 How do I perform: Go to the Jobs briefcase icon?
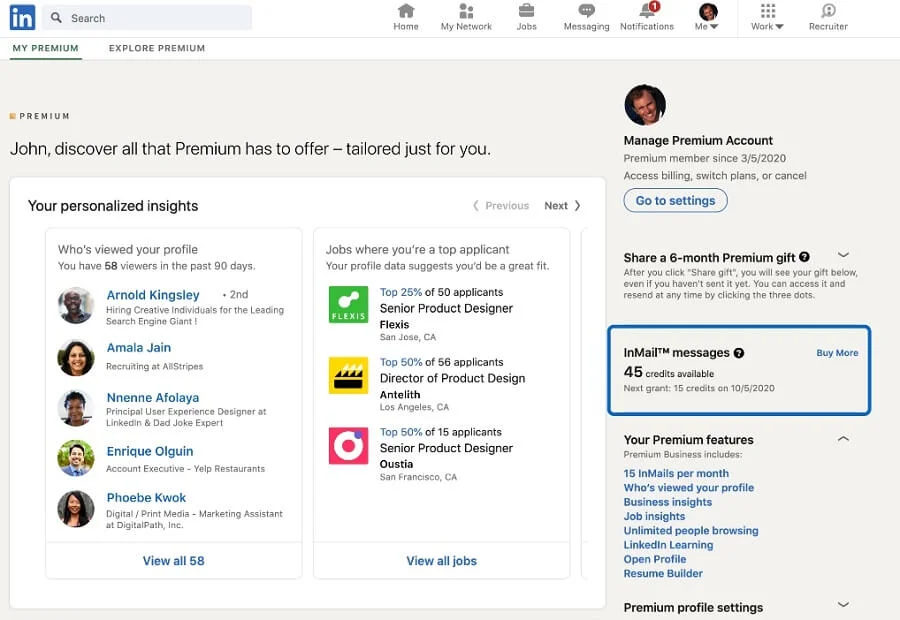pos(526,12)
